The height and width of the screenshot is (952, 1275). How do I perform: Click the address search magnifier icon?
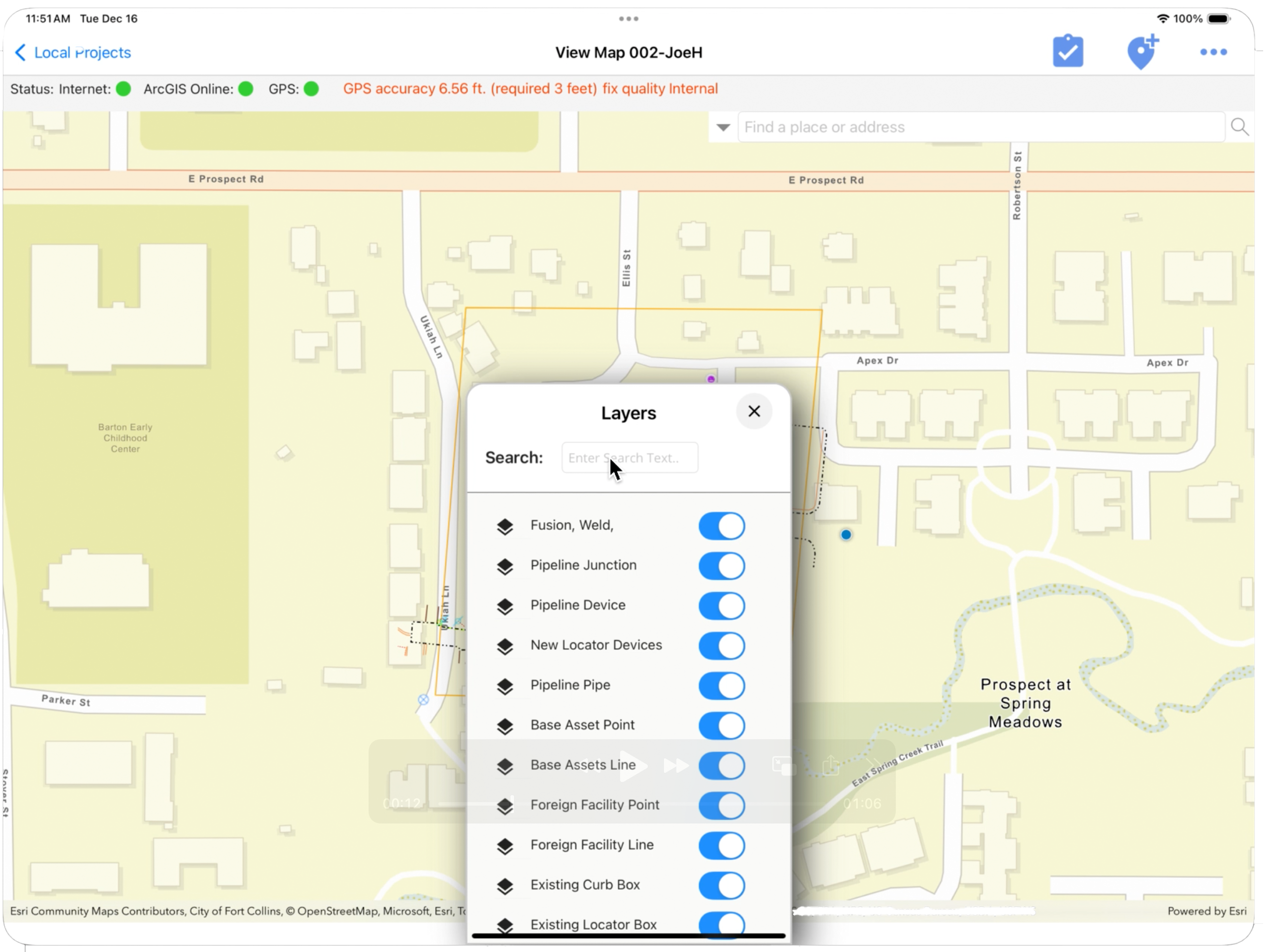(x=1239, y=127)
